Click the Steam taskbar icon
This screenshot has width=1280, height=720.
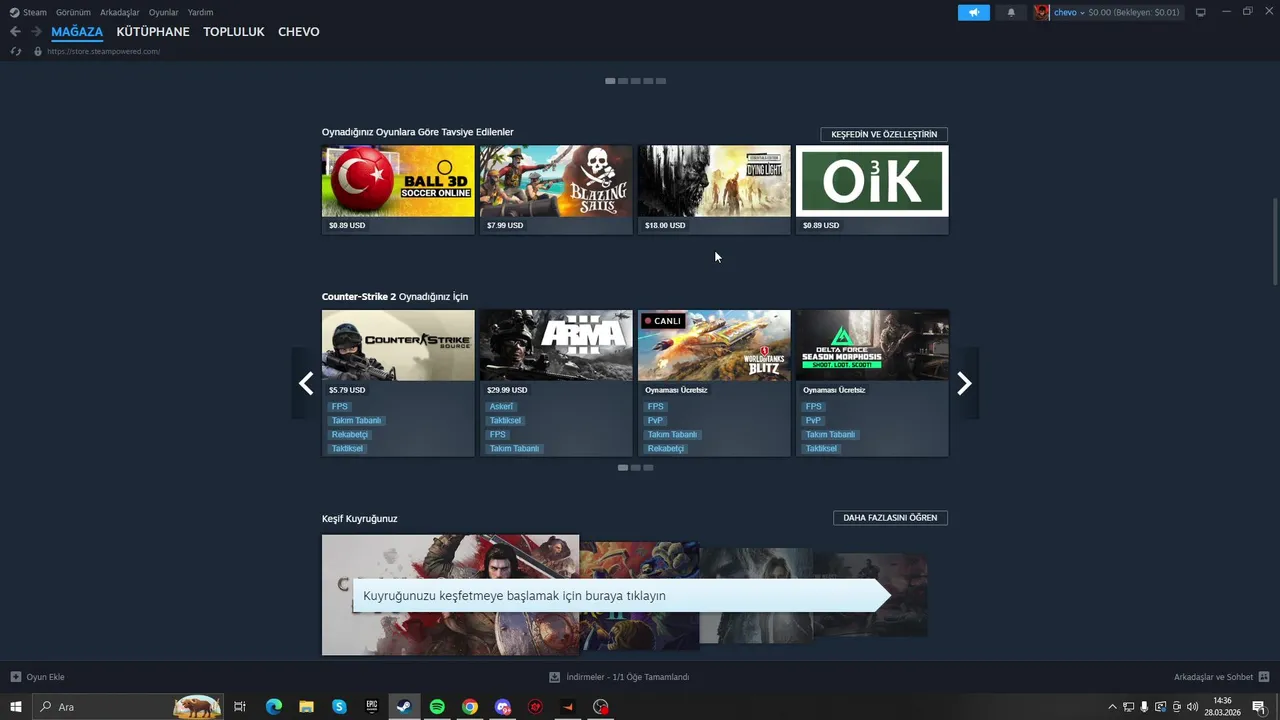(404, 707)
